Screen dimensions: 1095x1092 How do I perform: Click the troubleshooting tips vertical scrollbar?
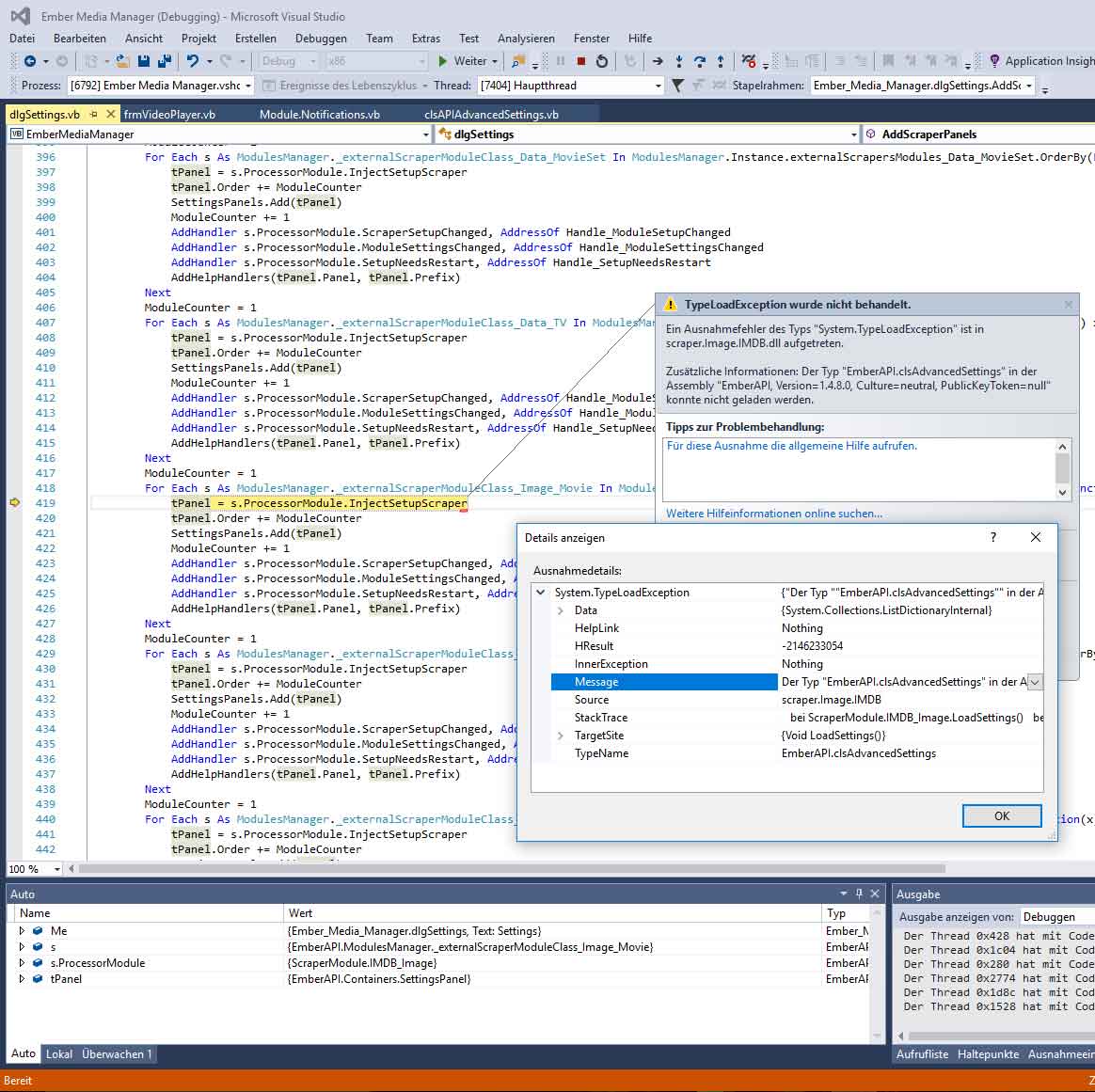1062,469
